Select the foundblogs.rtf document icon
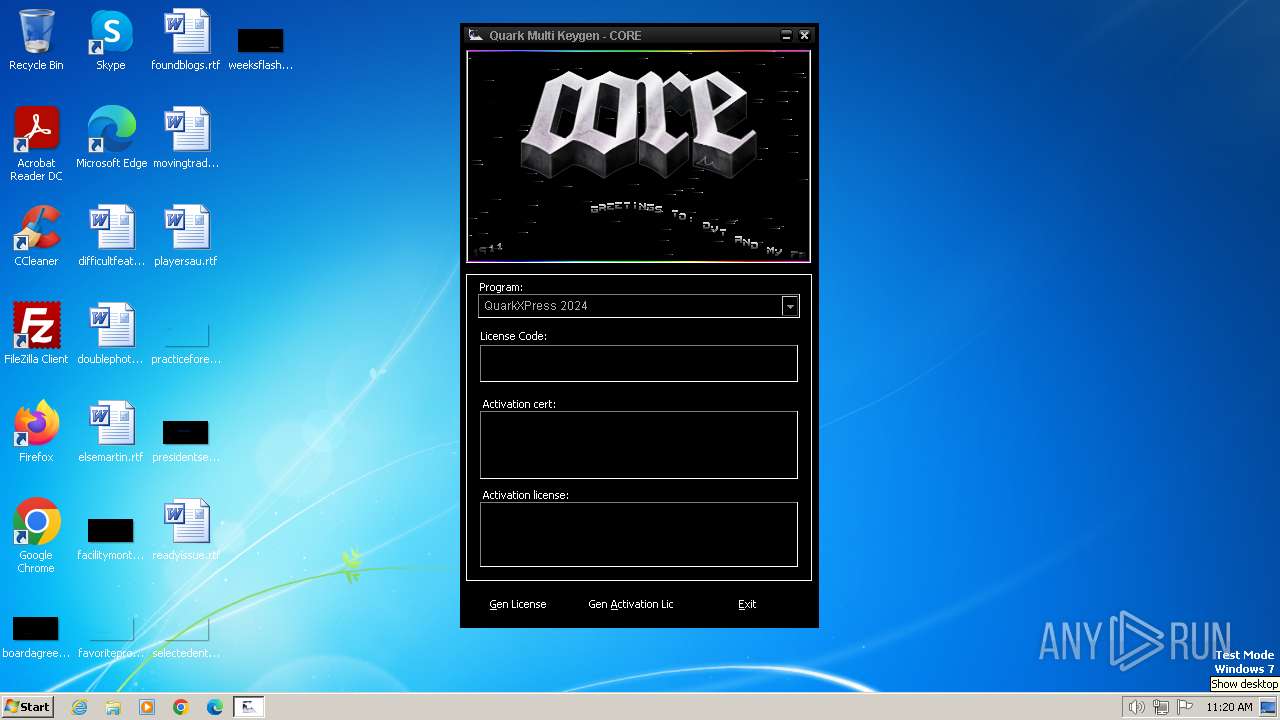This screenshot has width=1280, height=720. pyautogui.click(x=186, y=41)
